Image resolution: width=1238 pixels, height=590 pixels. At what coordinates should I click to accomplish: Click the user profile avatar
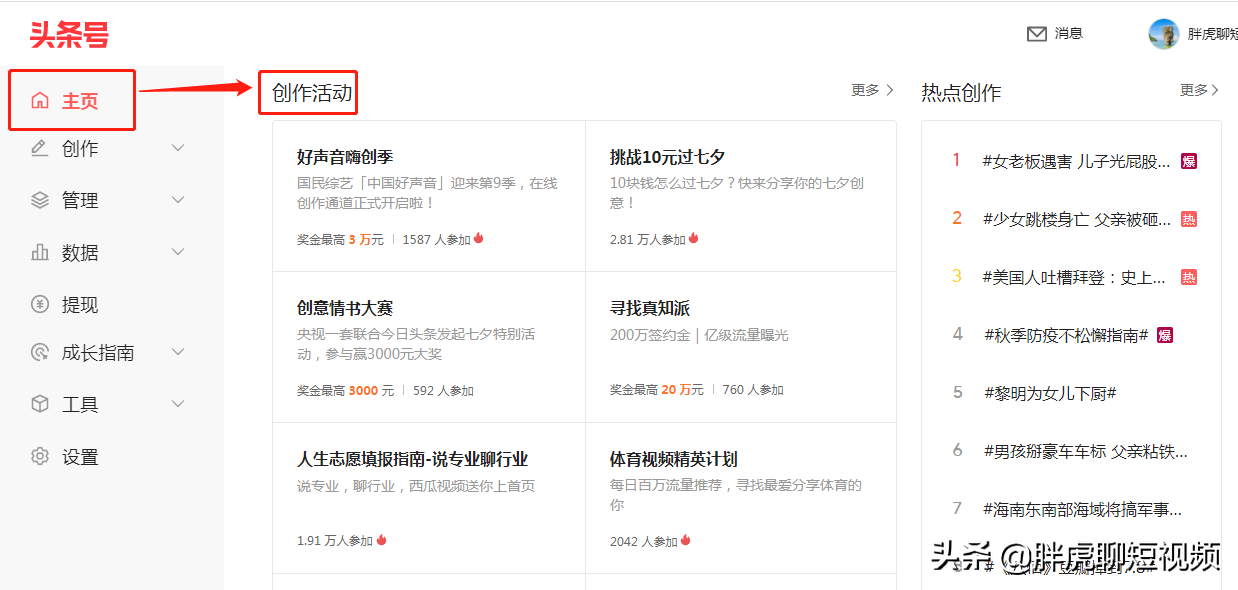pos(1164,34)
